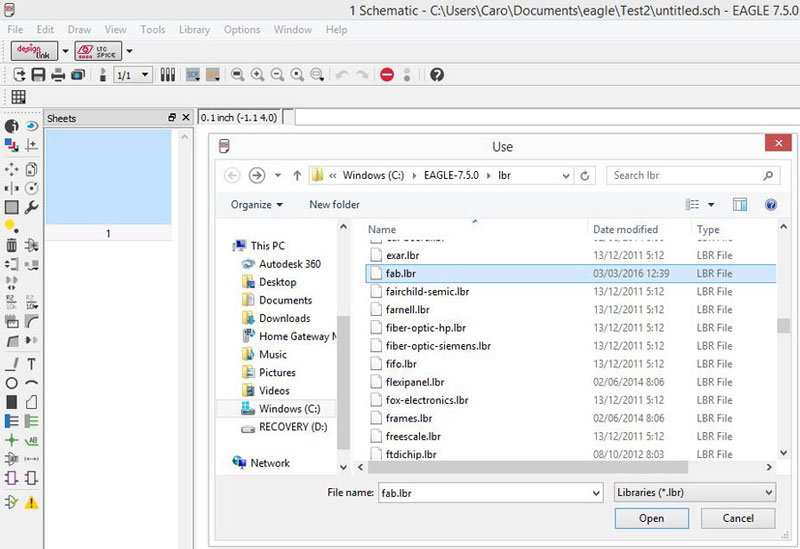Toggle the preview pane button
Screen dimensions: 800x549
coord(740,205)
